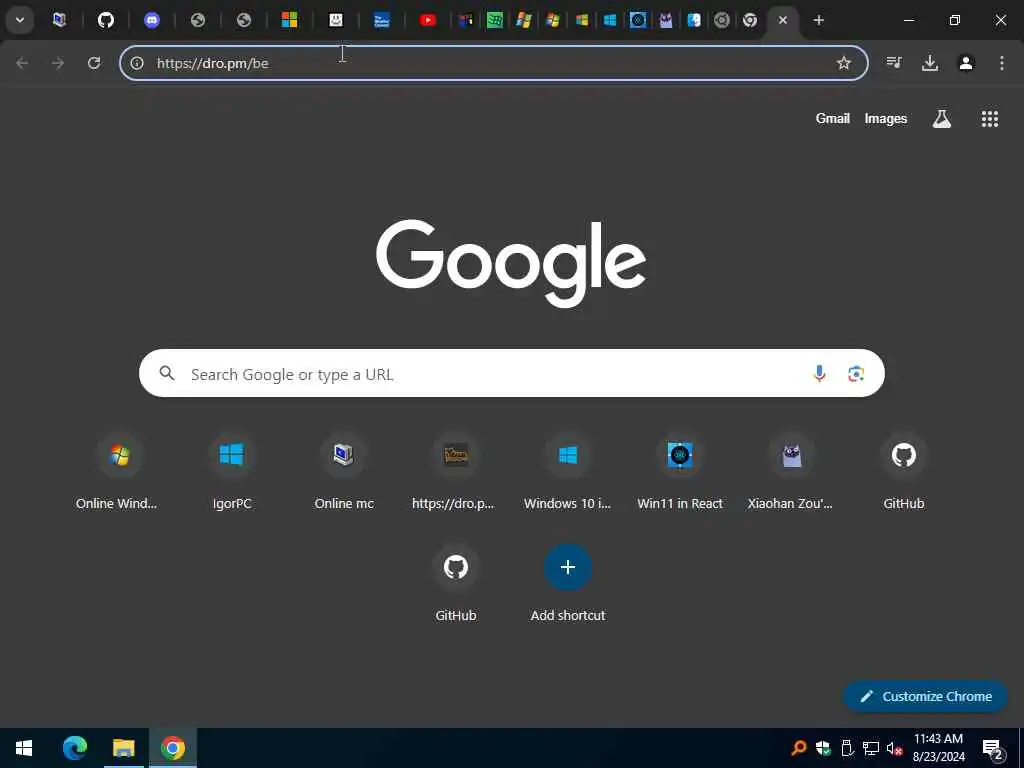The image size is (1024, 768).
Task: Open the notification center icon
Action: (x=993, y=749)
